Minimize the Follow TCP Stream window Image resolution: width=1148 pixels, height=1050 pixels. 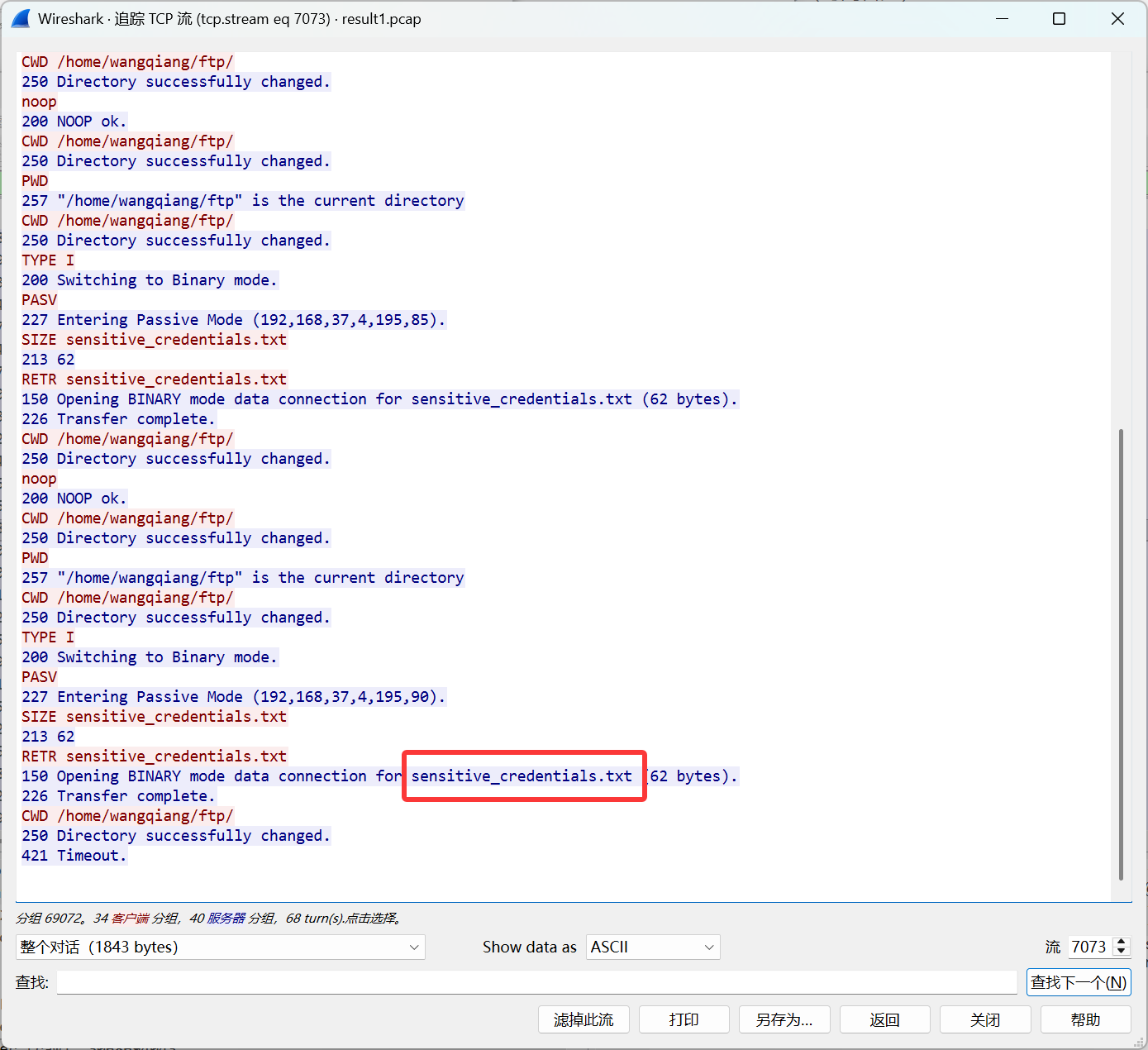pyautogui.click(x=1002, y=18)
